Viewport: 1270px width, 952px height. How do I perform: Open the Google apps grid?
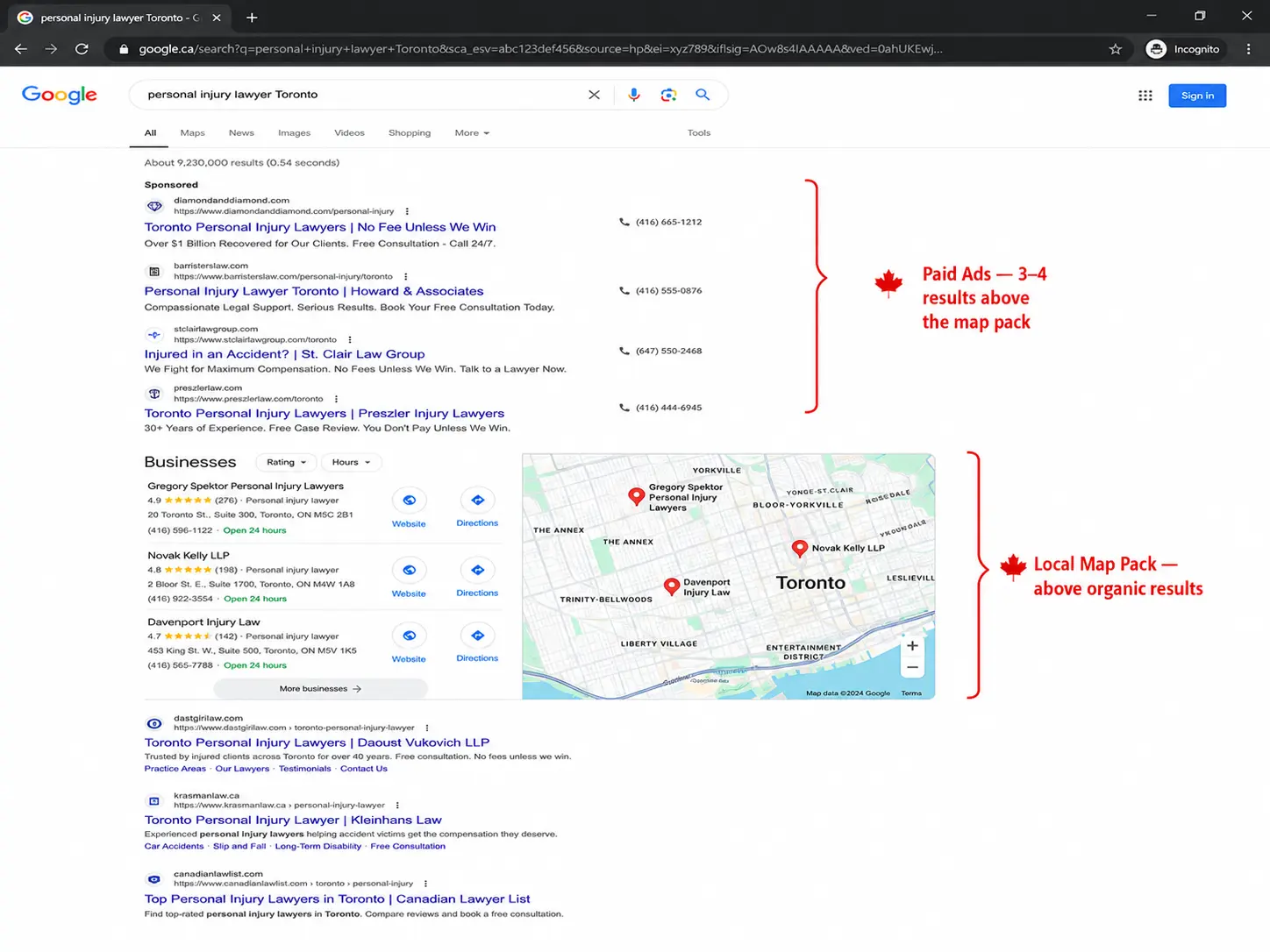(x=1145, y=96)
